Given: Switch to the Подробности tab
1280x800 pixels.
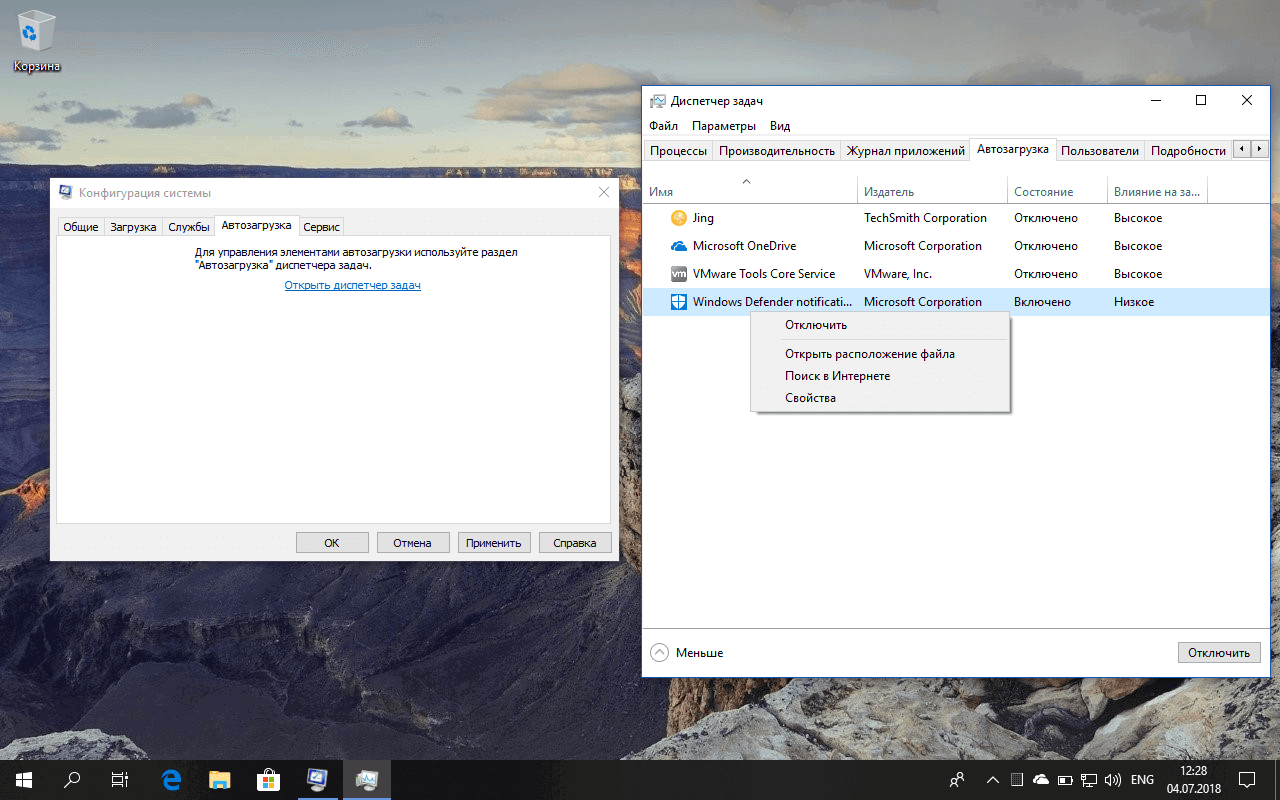Looking at the screenshot, I should tap(1188, 151).
